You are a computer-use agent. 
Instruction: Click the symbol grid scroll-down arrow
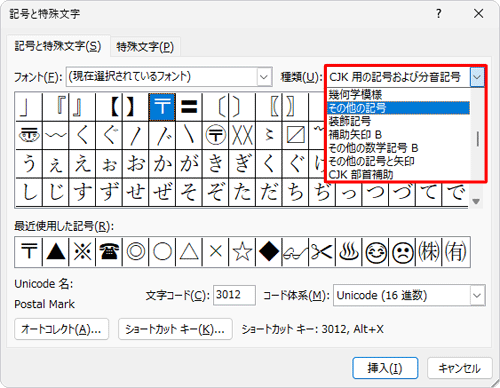click(476, 201)
